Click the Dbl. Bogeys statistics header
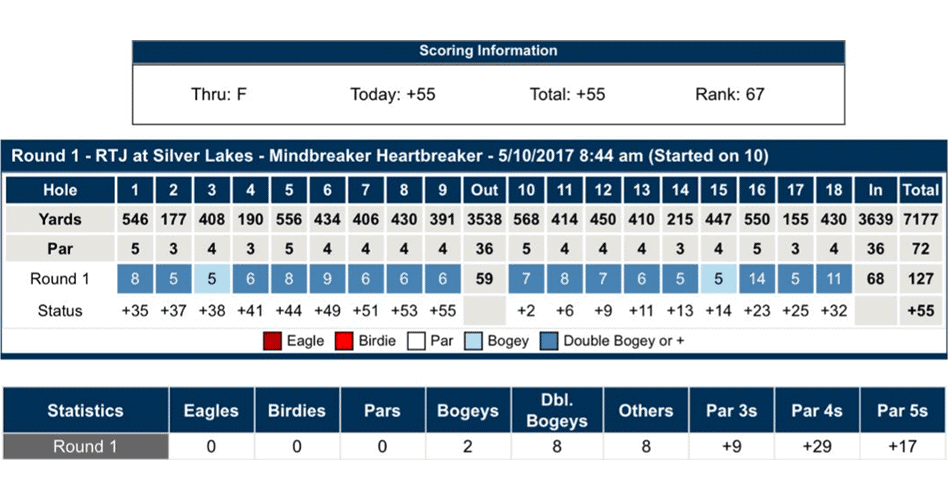The height and width of the screenshot is (500, 948). coord(557,410)
